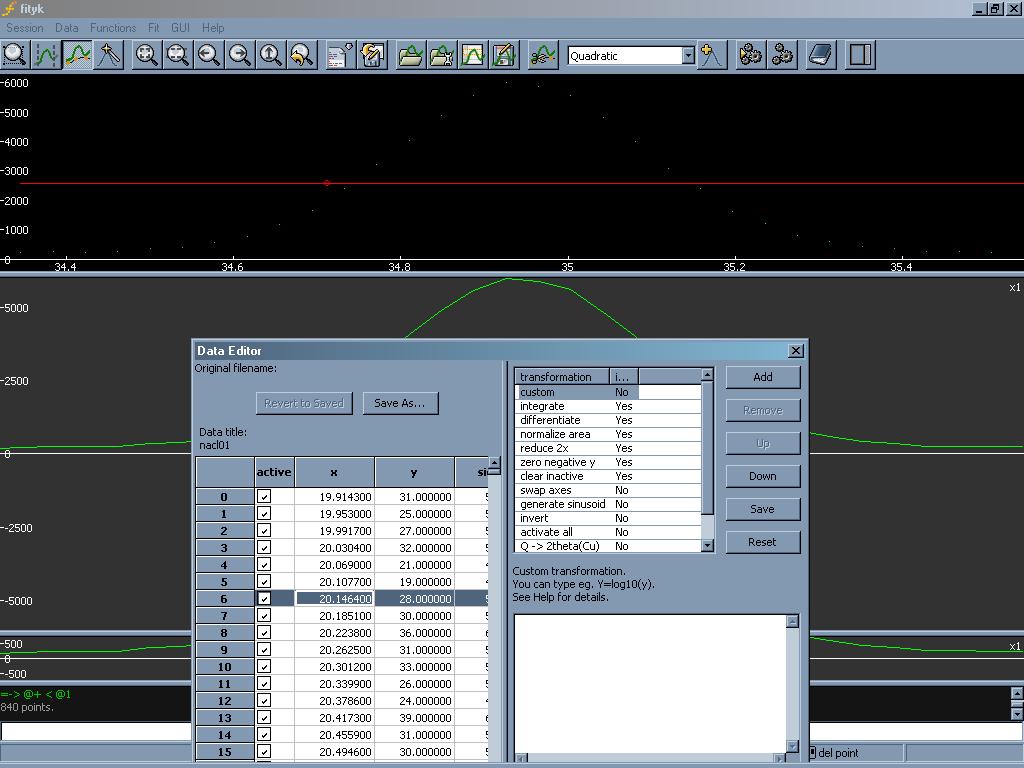The width and height of the screenshot is (1024, 768).
Task: Click the auto-add peak plus icon
Action: 712,55
